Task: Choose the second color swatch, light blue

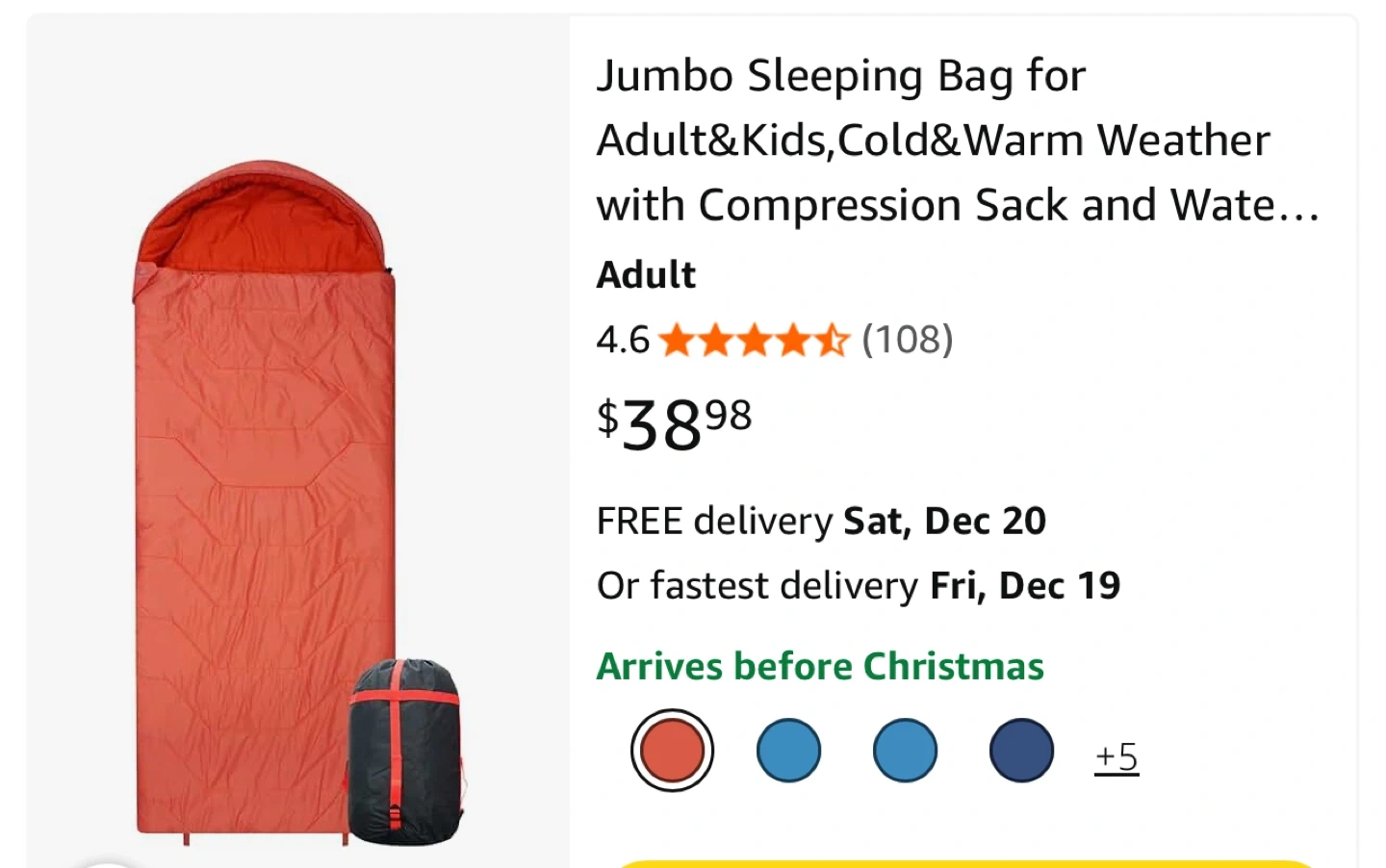Action: click(788, 751)
